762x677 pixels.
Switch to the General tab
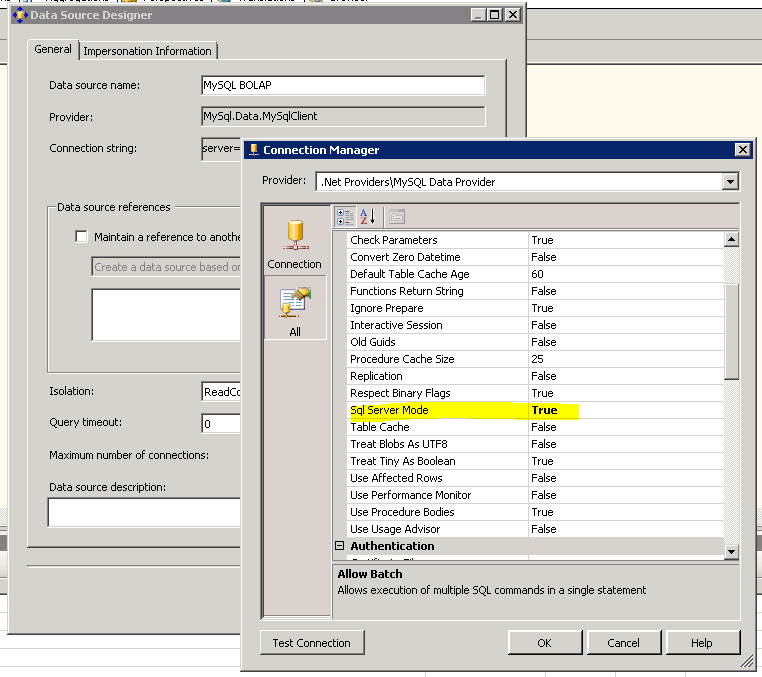pyautogui.click(x=52, y=49)
